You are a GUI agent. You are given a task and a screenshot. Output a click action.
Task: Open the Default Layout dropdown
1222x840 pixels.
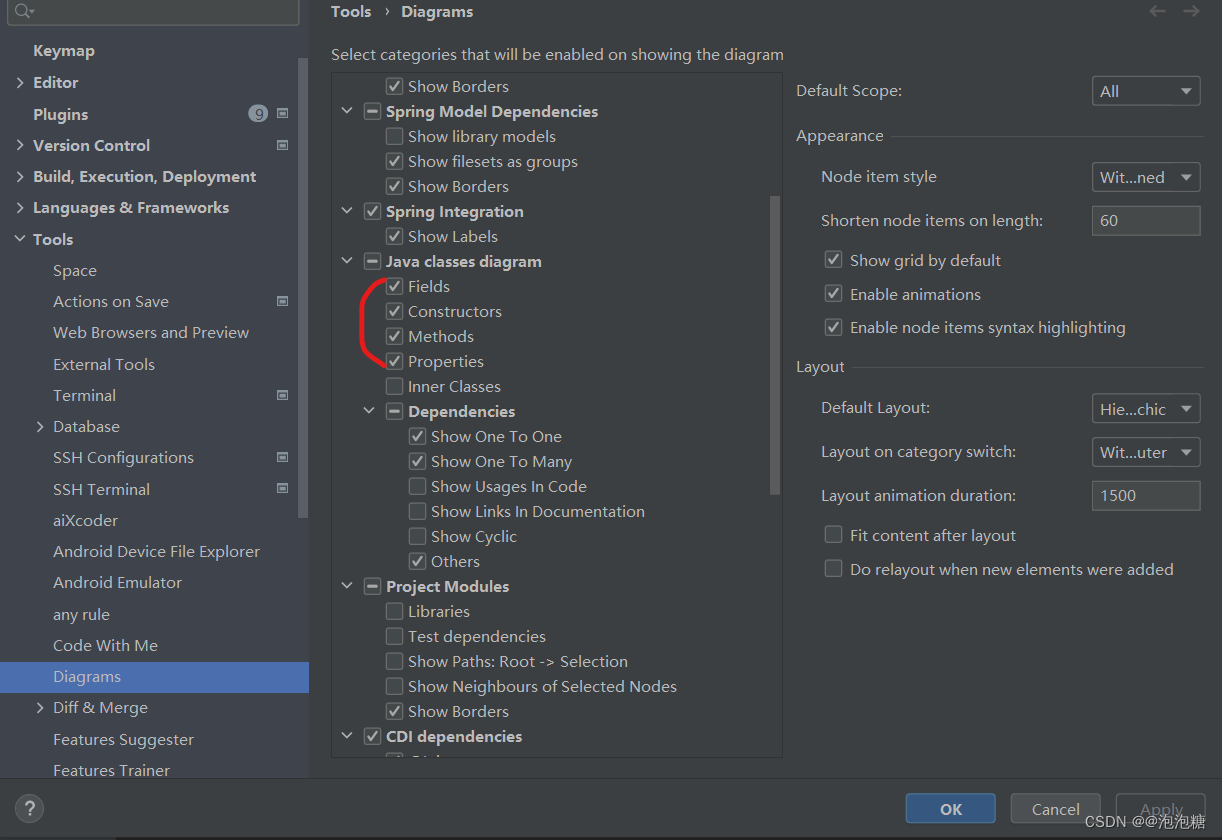(x=1146, y=408)
